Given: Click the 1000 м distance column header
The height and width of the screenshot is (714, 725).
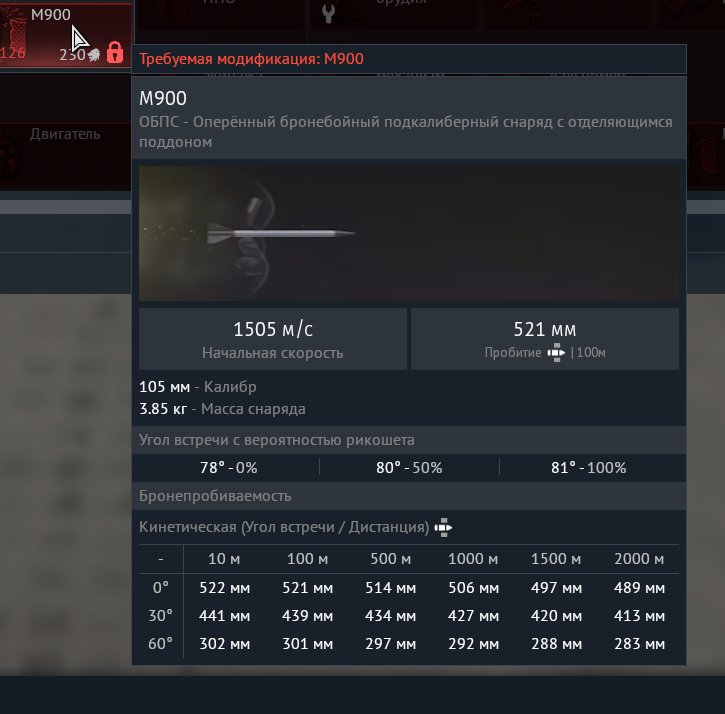Looking at the screenshot, I should (x=473, y=559).
